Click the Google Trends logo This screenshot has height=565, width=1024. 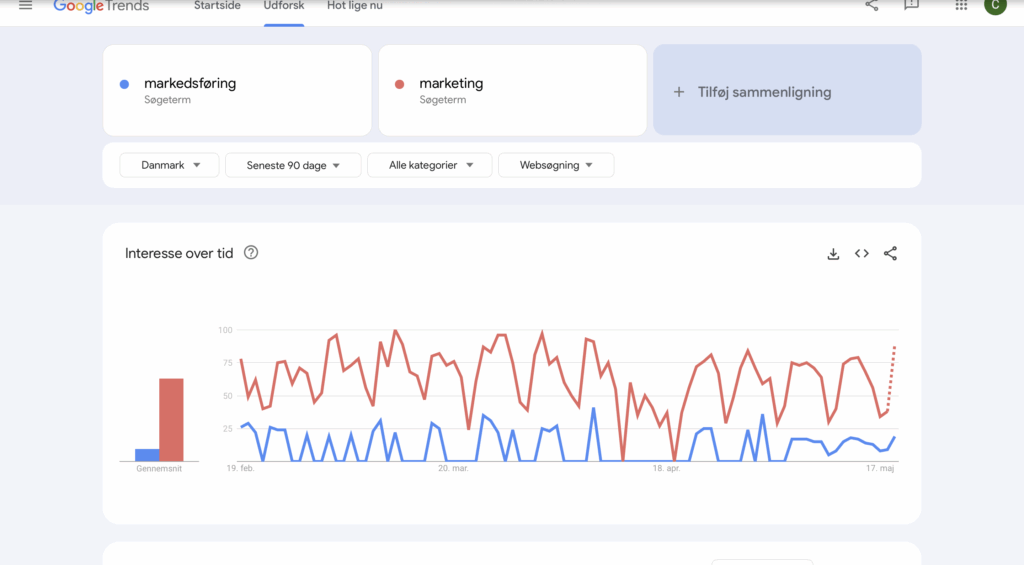[x=101, y=6]
